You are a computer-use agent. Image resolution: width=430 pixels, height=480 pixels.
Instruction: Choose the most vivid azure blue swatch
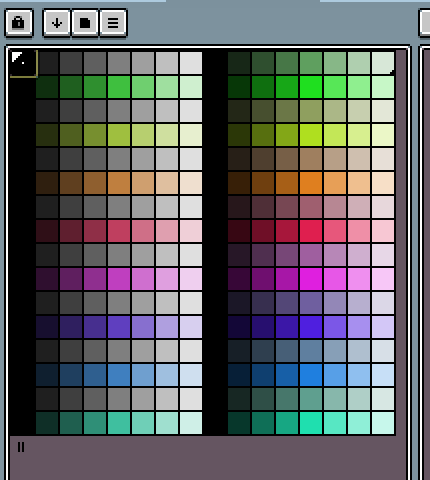pos(311,375)
